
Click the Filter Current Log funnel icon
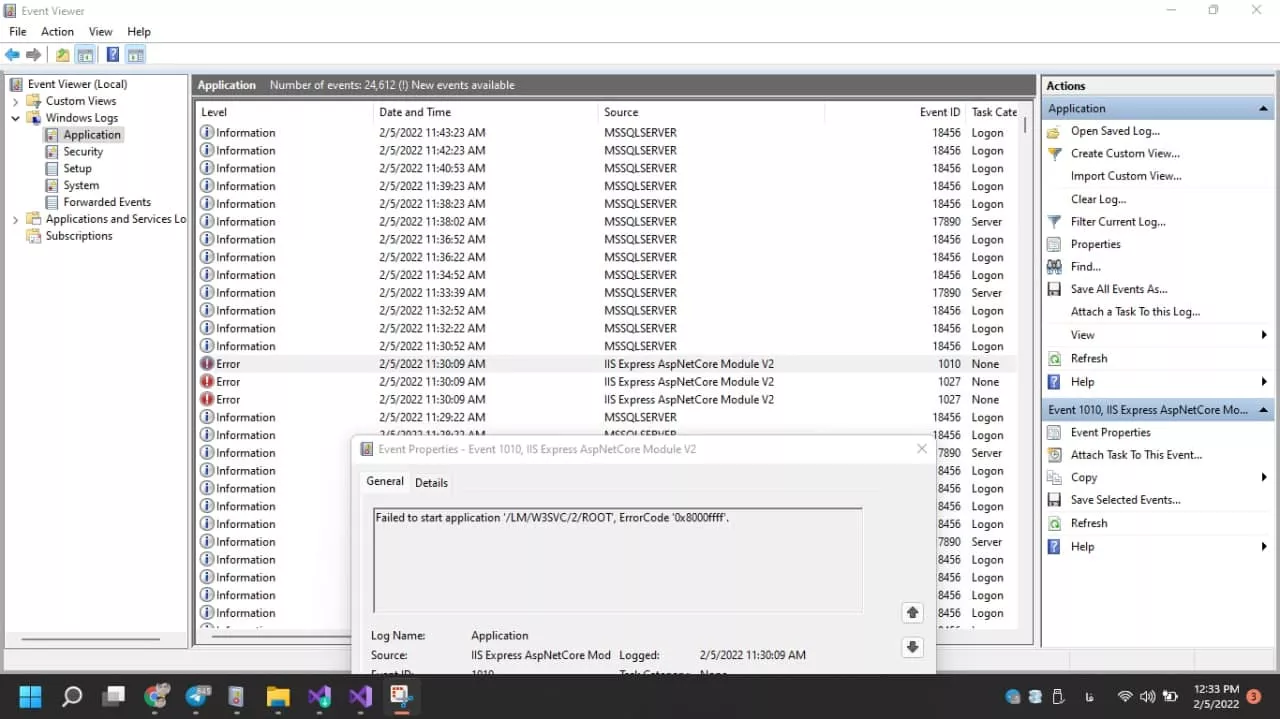(x=1054, y=222)
